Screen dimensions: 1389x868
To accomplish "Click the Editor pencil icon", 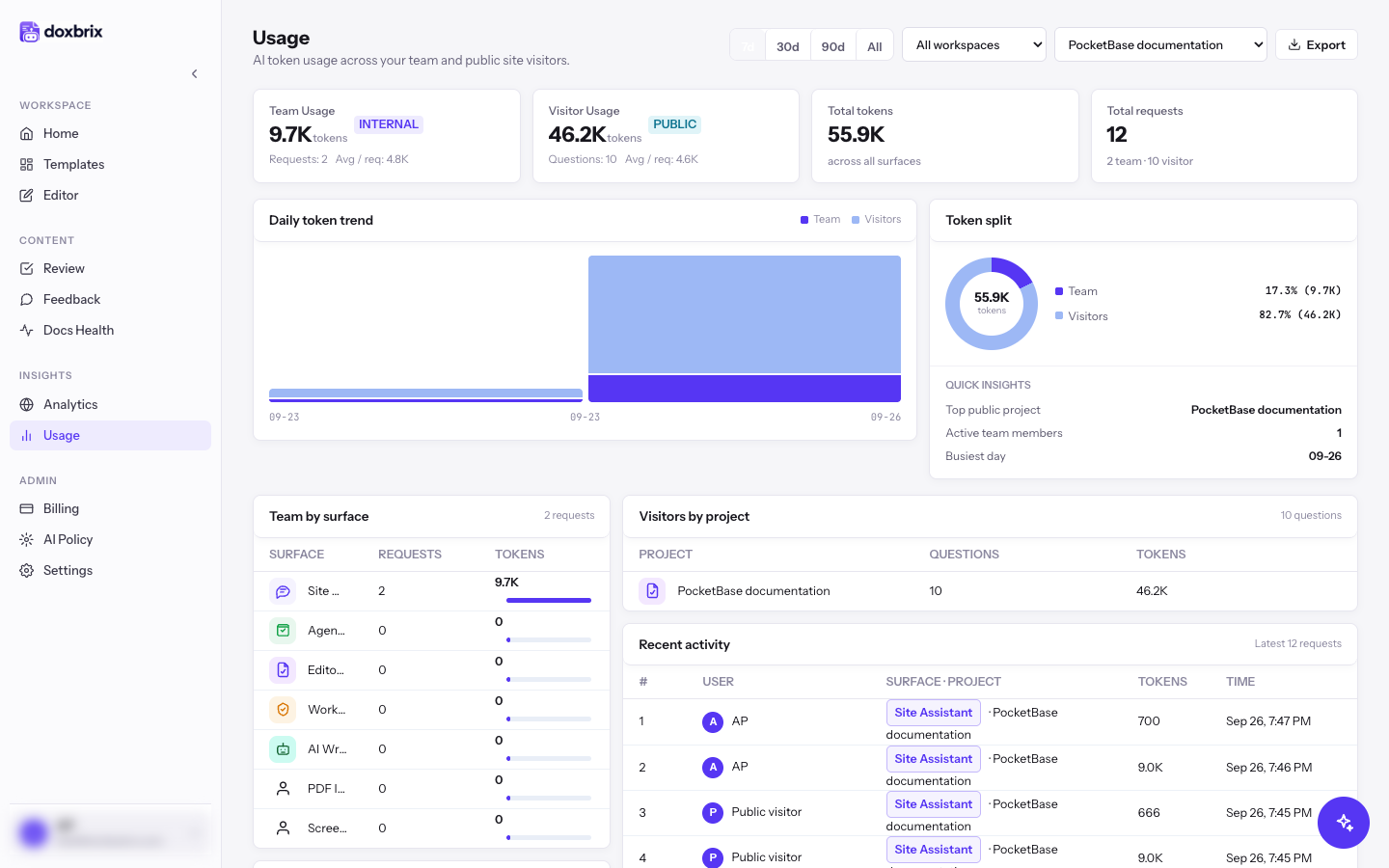I will click(26, 196).
